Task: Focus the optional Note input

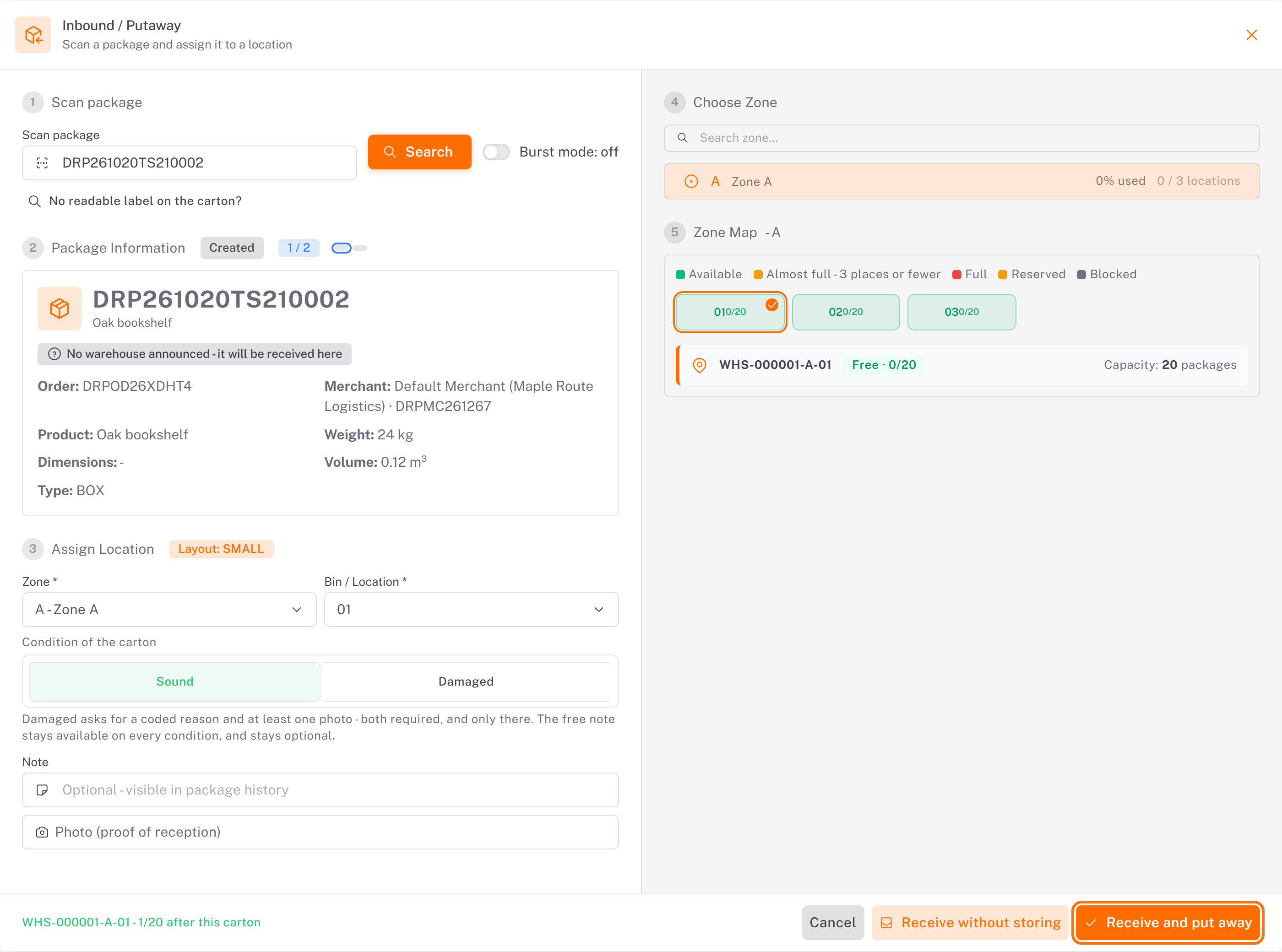Action: click(320, 790)
